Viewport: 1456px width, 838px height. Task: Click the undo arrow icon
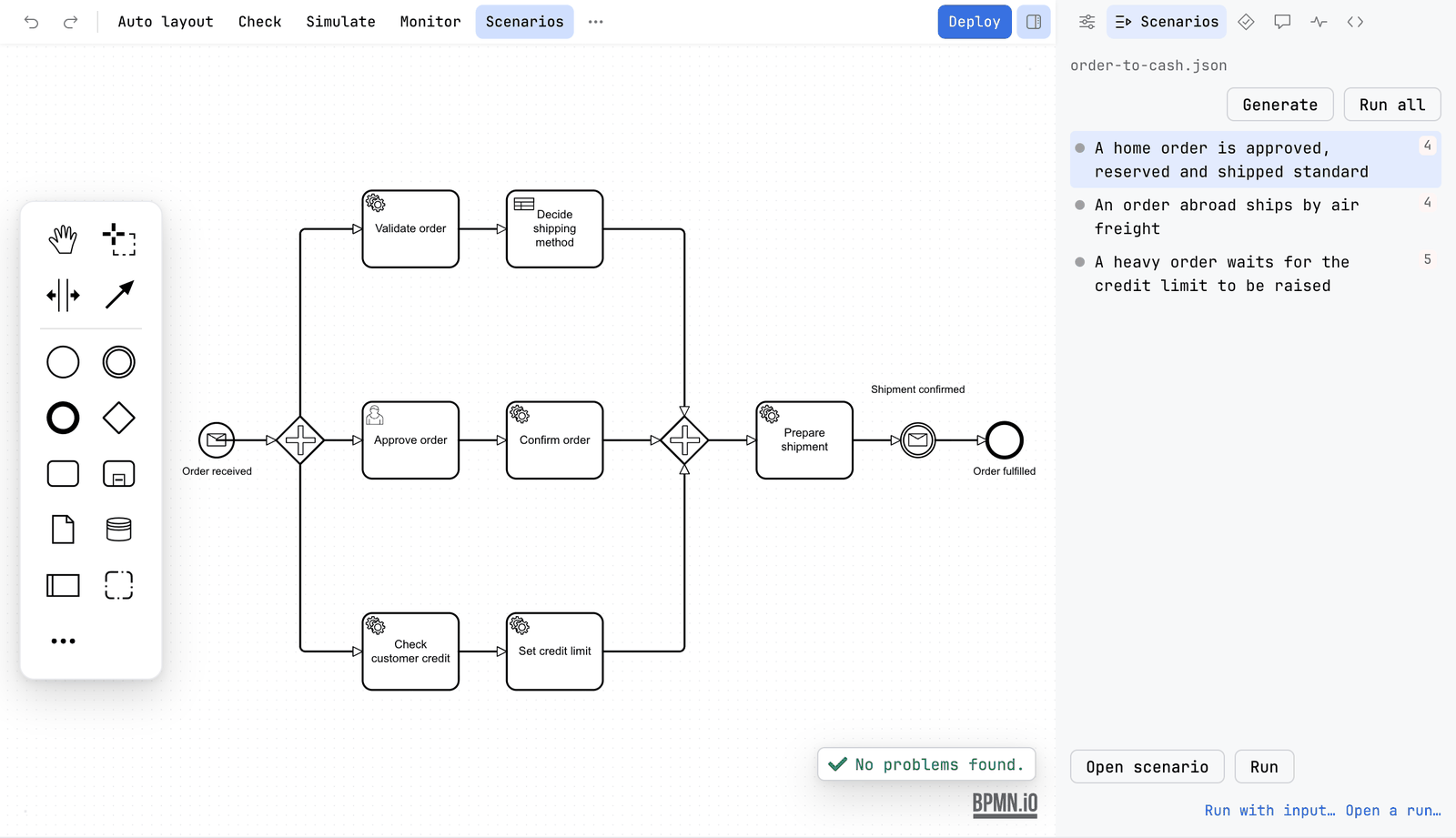tap(32, 22)
